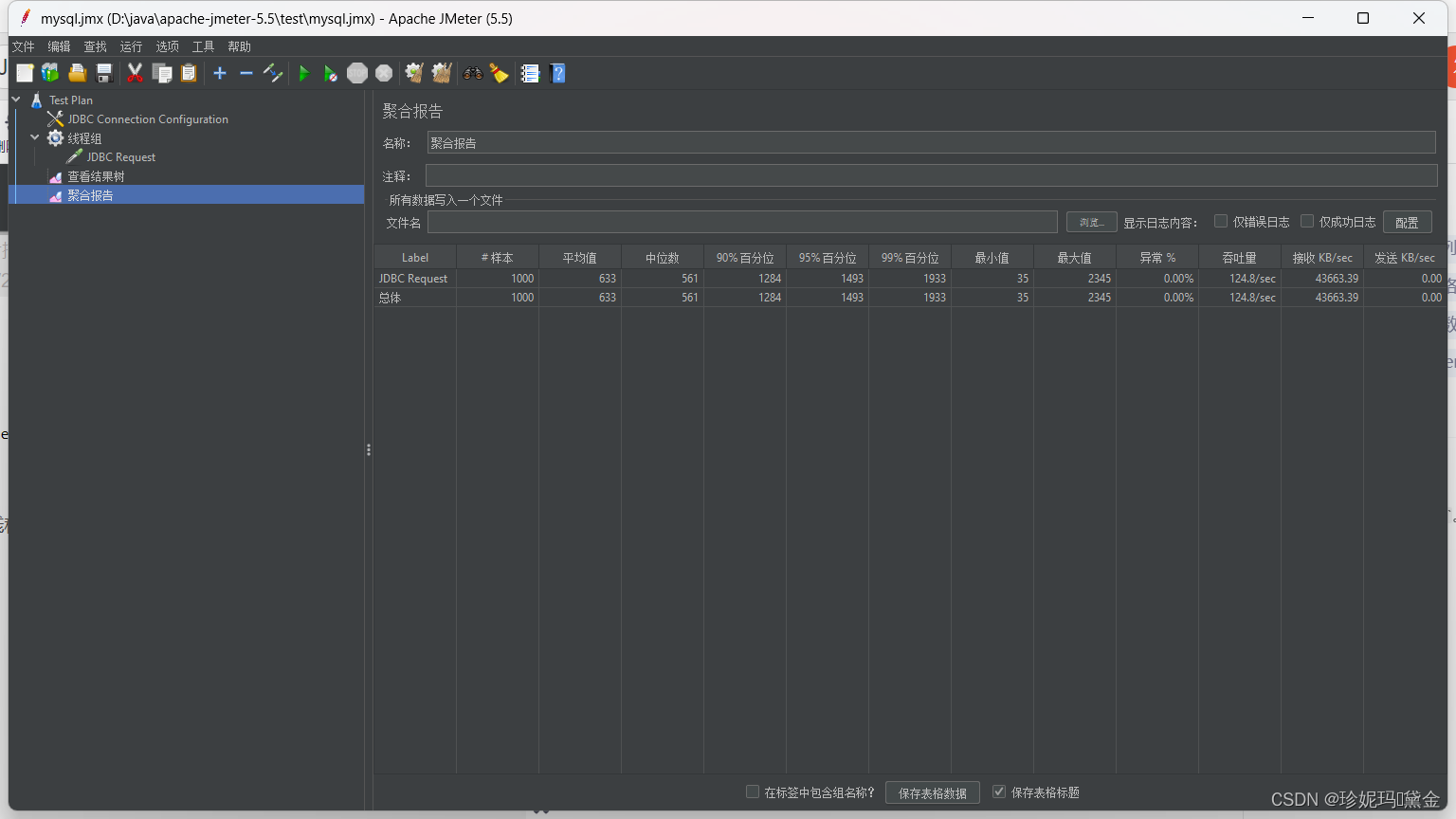The height and width of the screenshot is (819, 1456).
Task: Toggle 在标签中包含组名称 checkbox
Action: [x=753, y=792]
